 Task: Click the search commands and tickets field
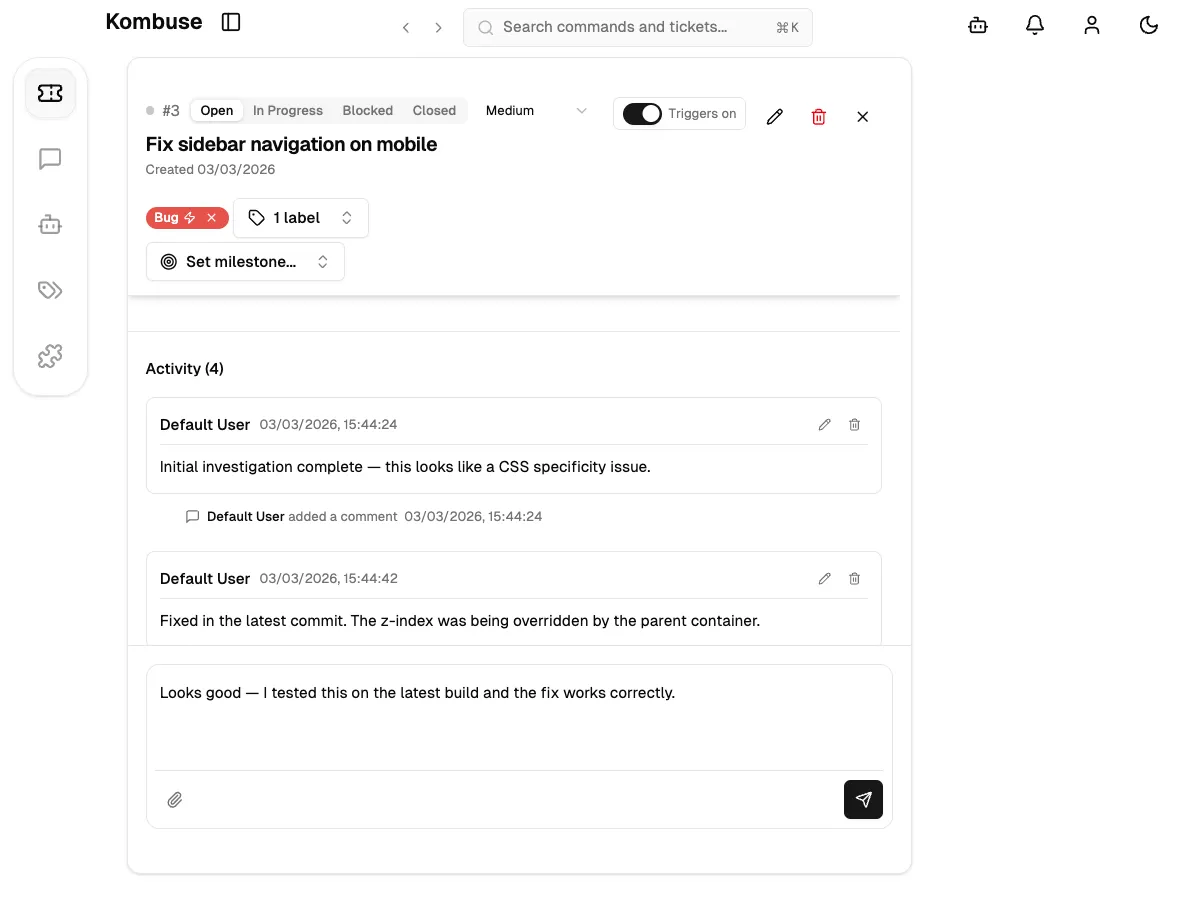637,27
